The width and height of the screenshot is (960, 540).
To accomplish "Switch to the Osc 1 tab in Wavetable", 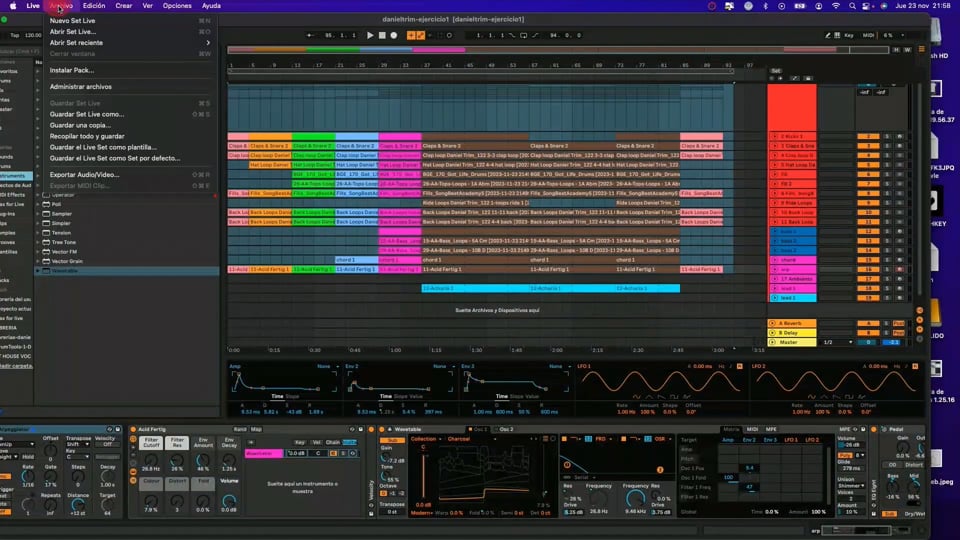I will point(478,430).
